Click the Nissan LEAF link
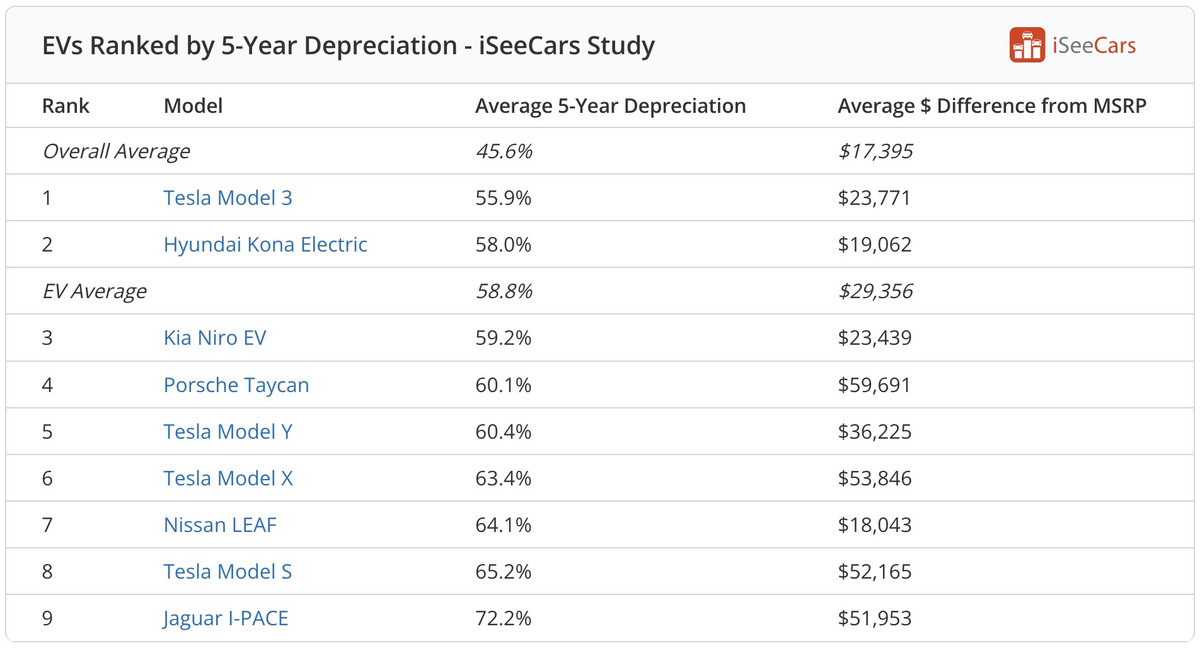 tap(220, 525)
